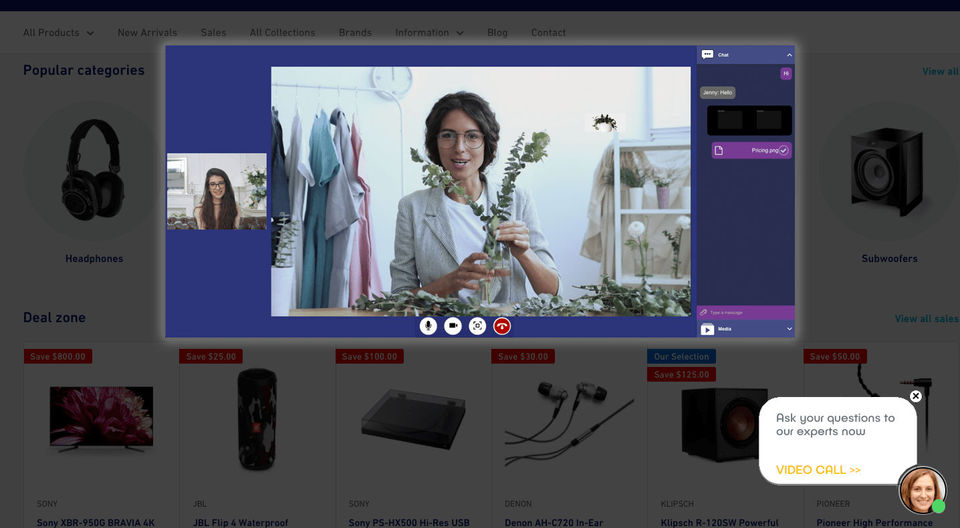Click the attachment paperclip icon
Viewport: 960px width, 528px height.
pos(703,312)
